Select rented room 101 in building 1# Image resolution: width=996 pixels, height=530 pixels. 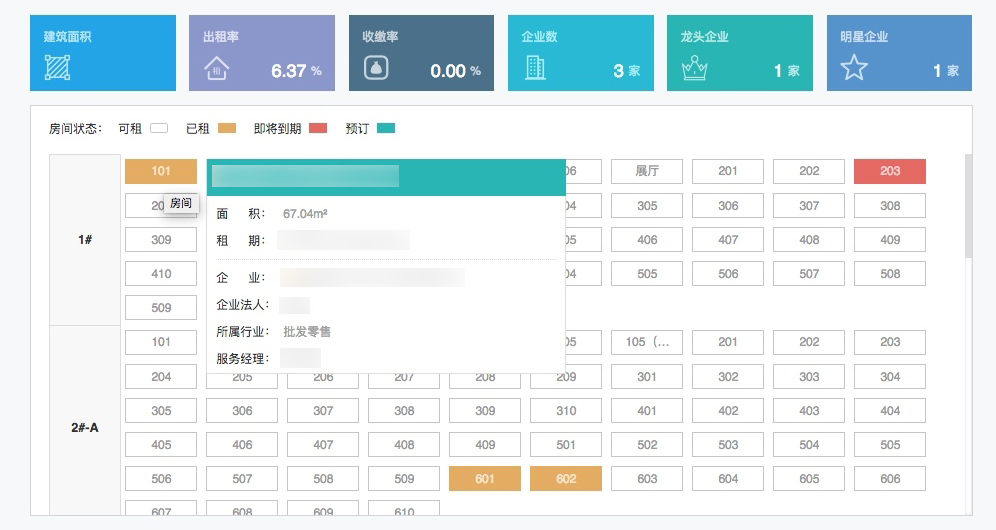point(161,171)
